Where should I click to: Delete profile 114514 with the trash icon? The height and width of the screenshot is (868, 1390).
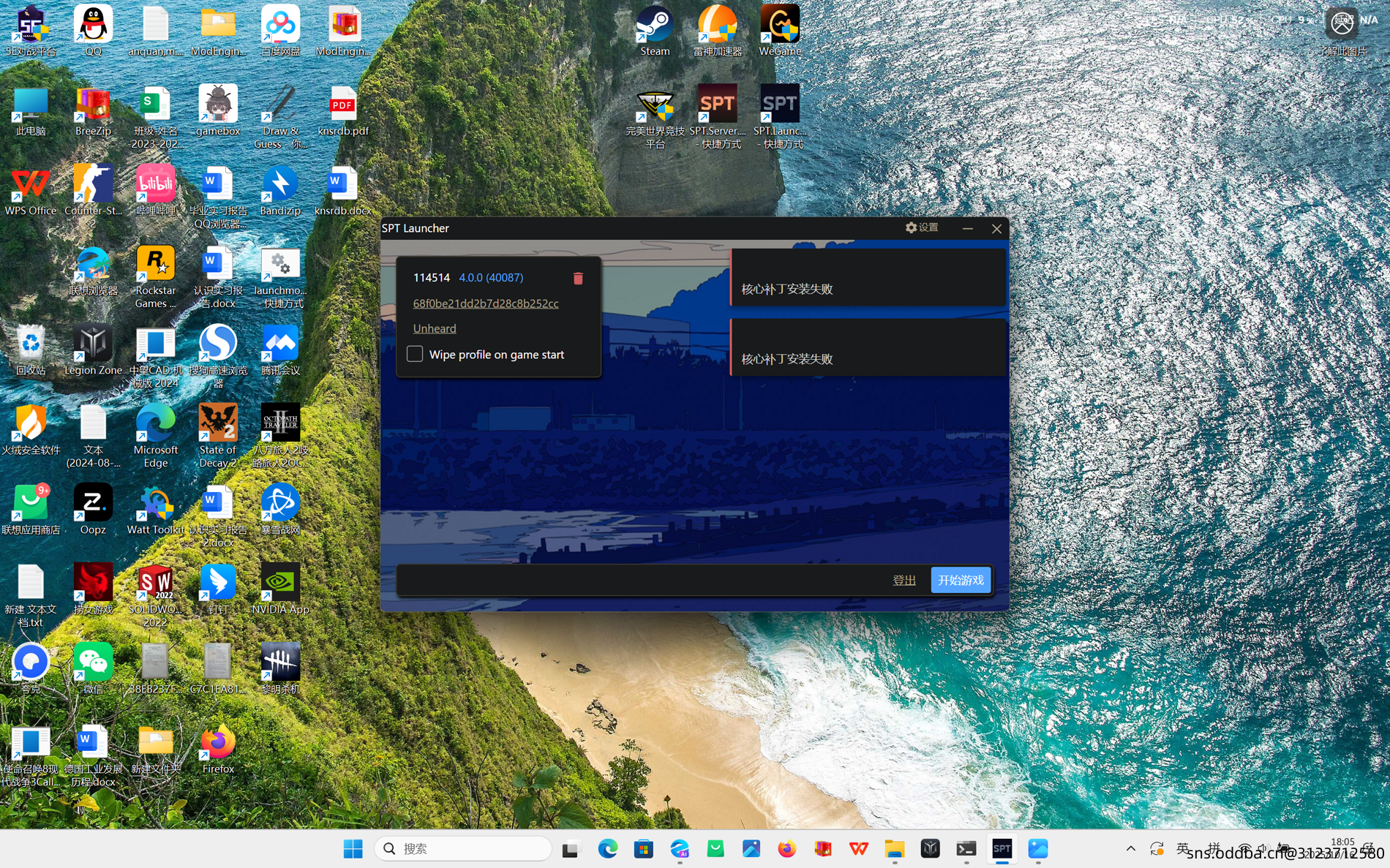pyautogui.click(x=578, y=278)
